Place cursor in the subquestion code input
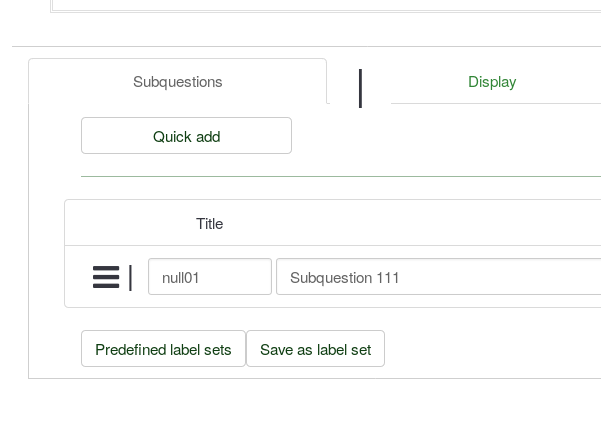This screenshot has width=601, height=443. [210, 277]
